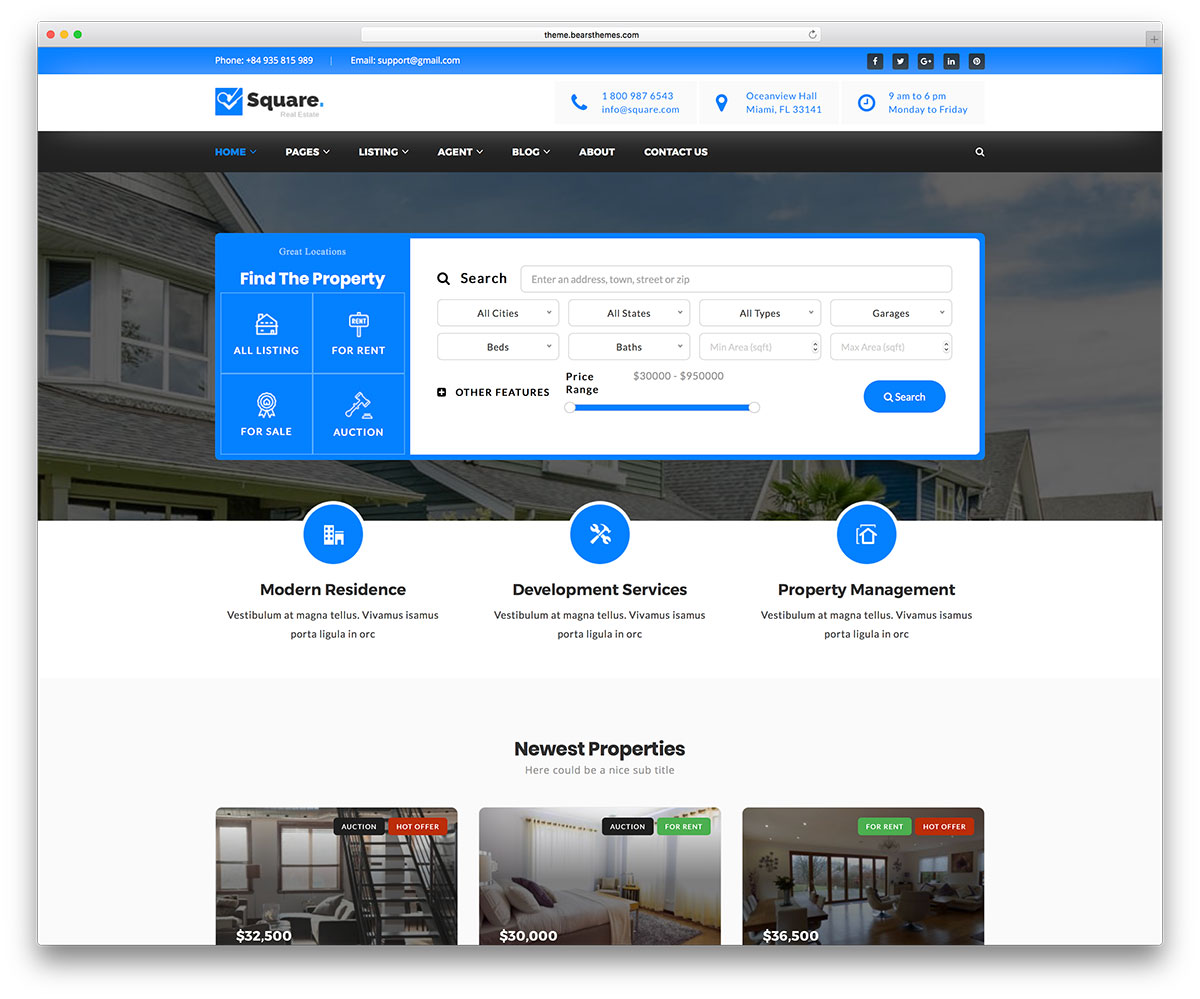Click the address search input field
The width and height of the screenshot is (1200, 999).
[736, 279]
